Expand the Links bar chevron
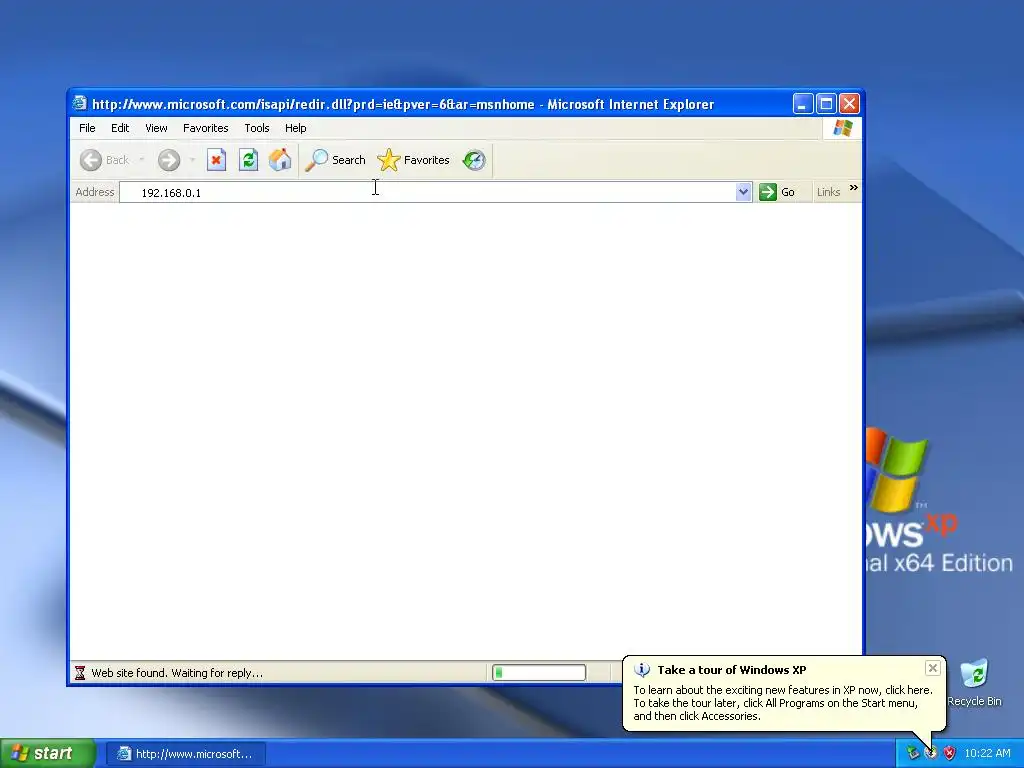1024x768 pixels. pos(853,188)
